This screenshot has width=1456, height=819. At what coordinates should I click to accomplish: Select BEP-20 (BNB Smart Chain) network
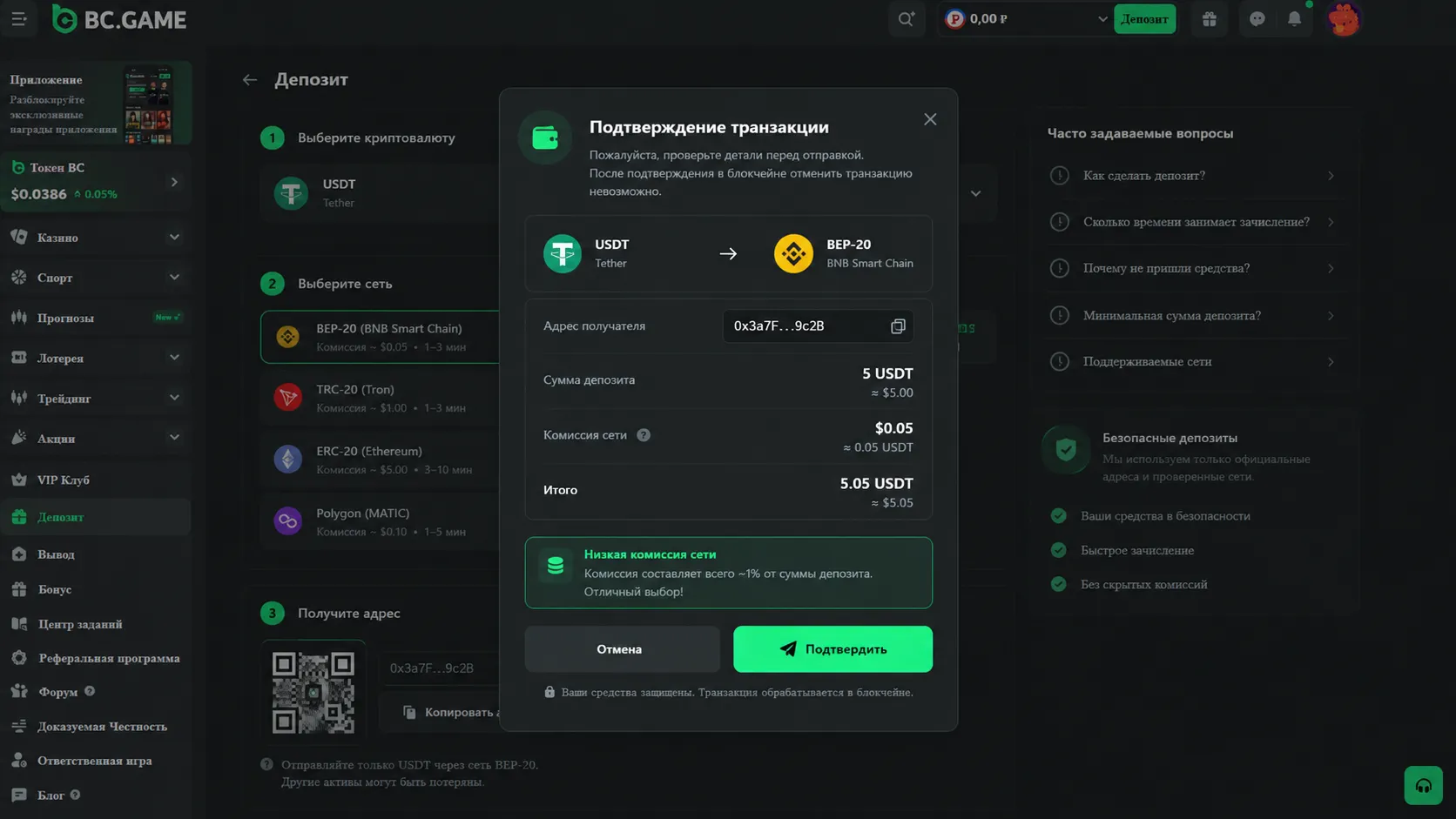[x=381, y=337]
